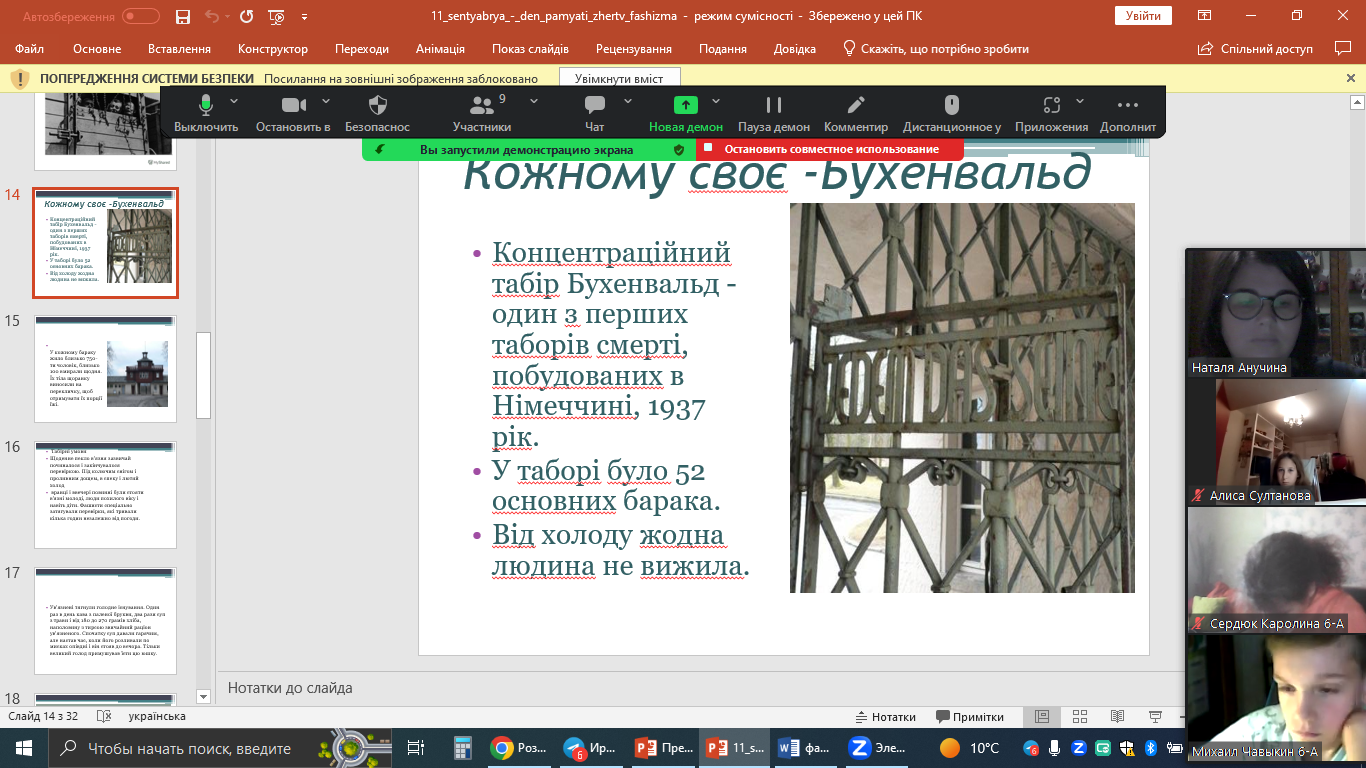Expand video options arrow beside camera

(x=326, y=101)
